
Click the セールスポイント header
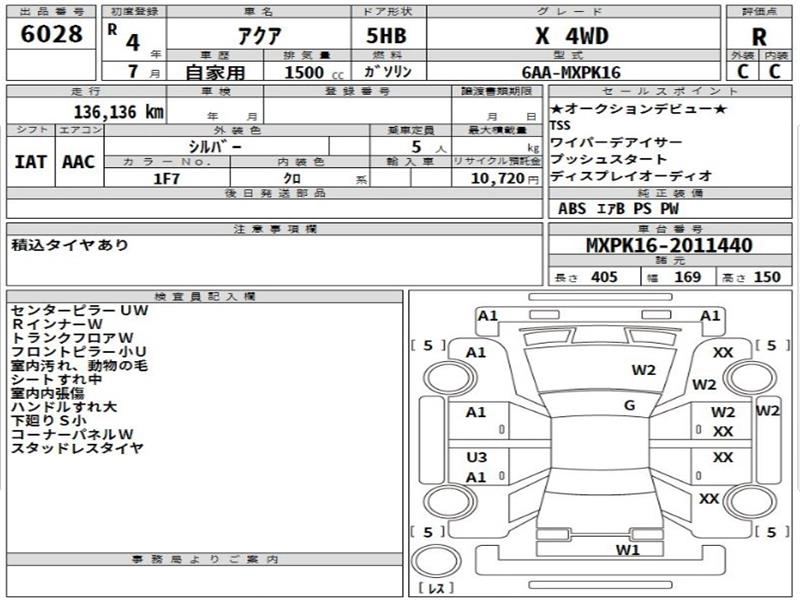tap(670, 91)
